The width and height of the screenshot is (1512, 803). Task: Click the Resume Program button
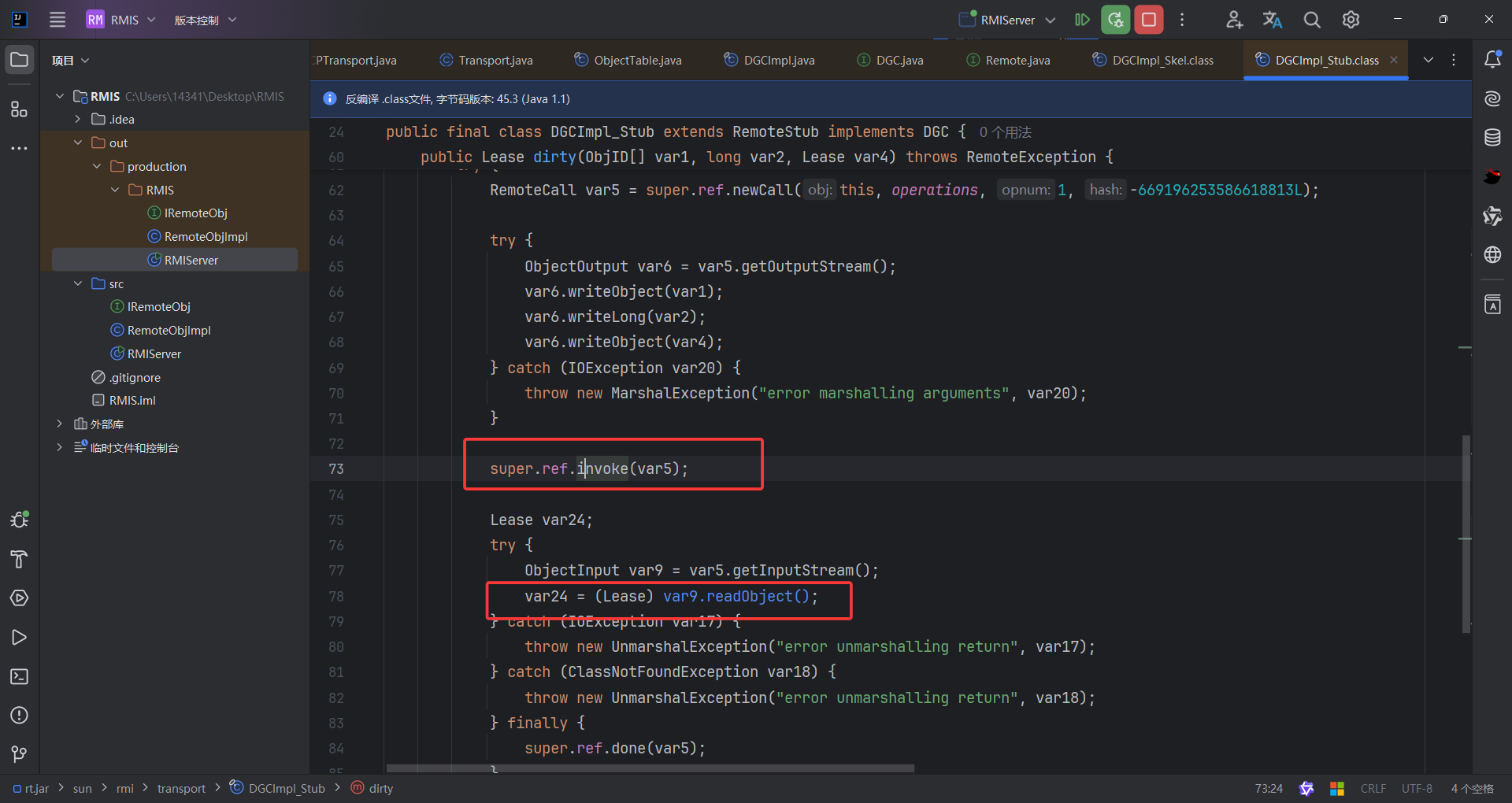click(x=1083, y=20)
